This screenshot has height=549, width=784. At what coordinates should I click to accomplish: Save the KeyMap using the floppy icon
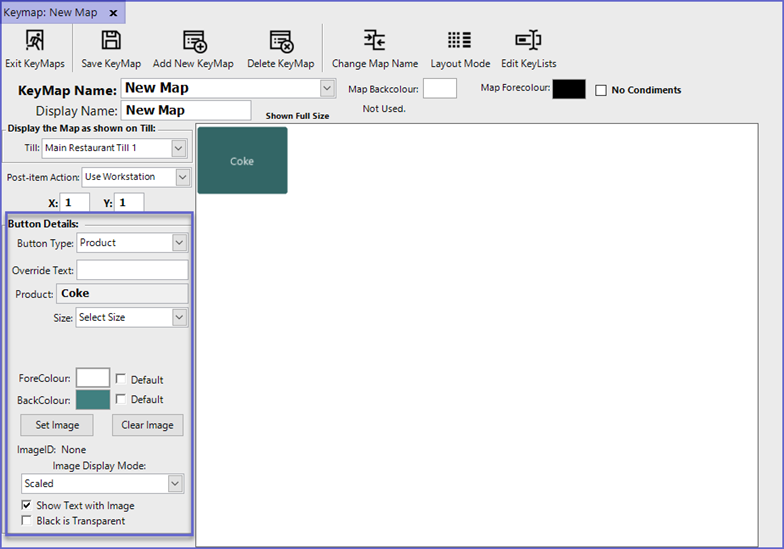pos(111,41)
